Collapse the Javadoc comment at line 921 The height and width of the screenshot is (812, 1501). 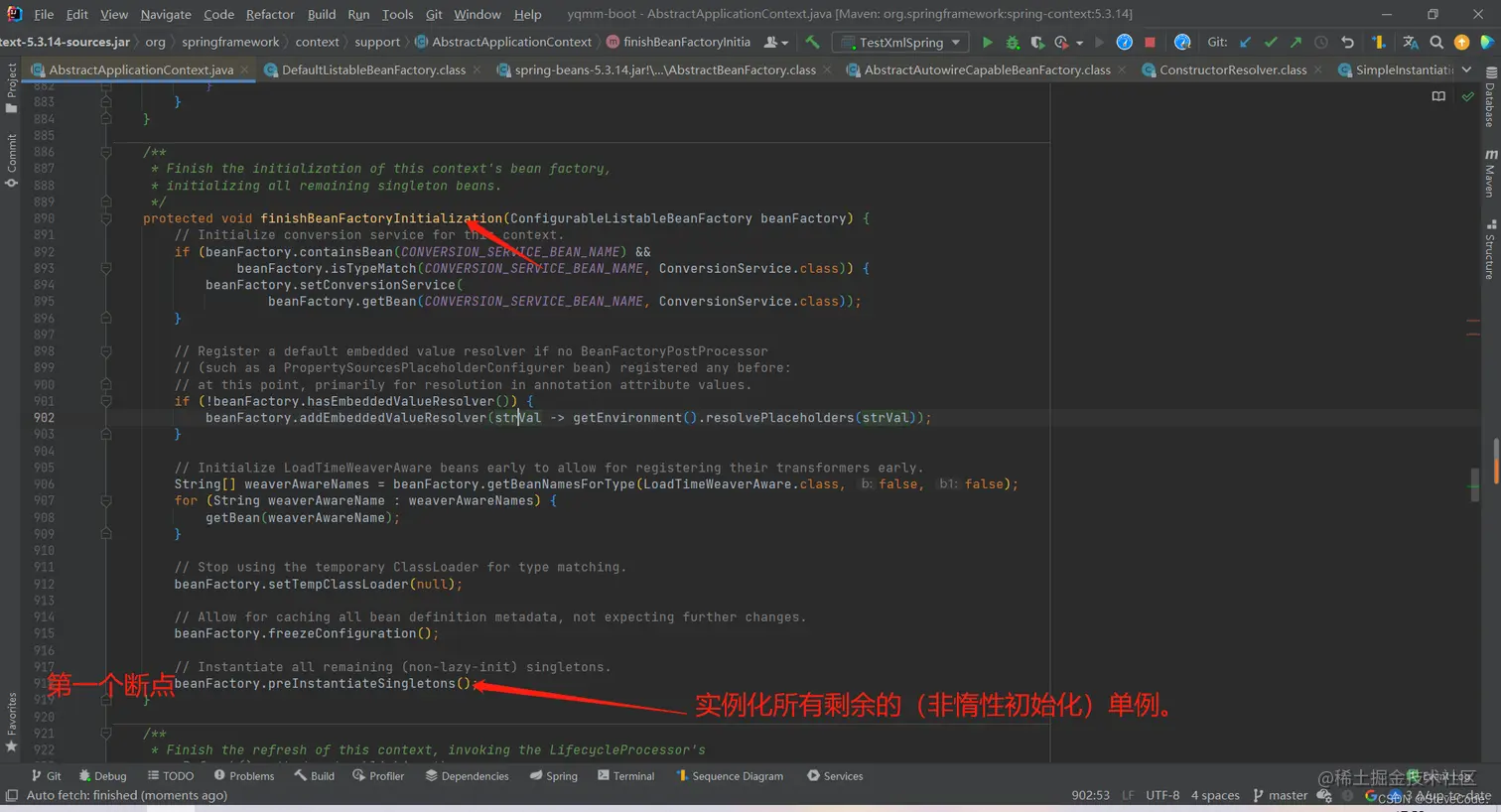(105, 734)
